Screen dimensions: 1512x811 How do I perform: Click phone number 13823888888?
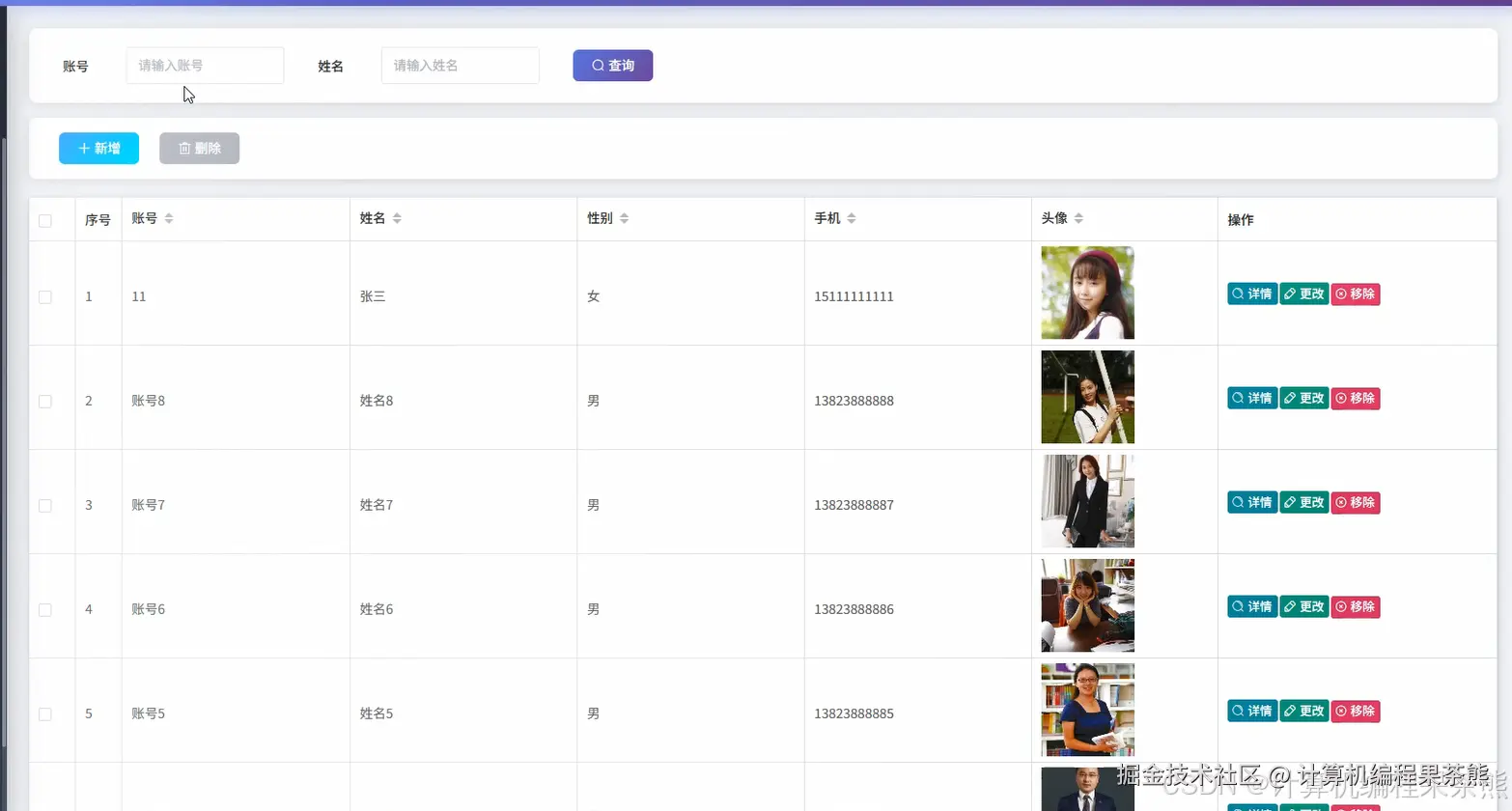click(x=854, y=401)
